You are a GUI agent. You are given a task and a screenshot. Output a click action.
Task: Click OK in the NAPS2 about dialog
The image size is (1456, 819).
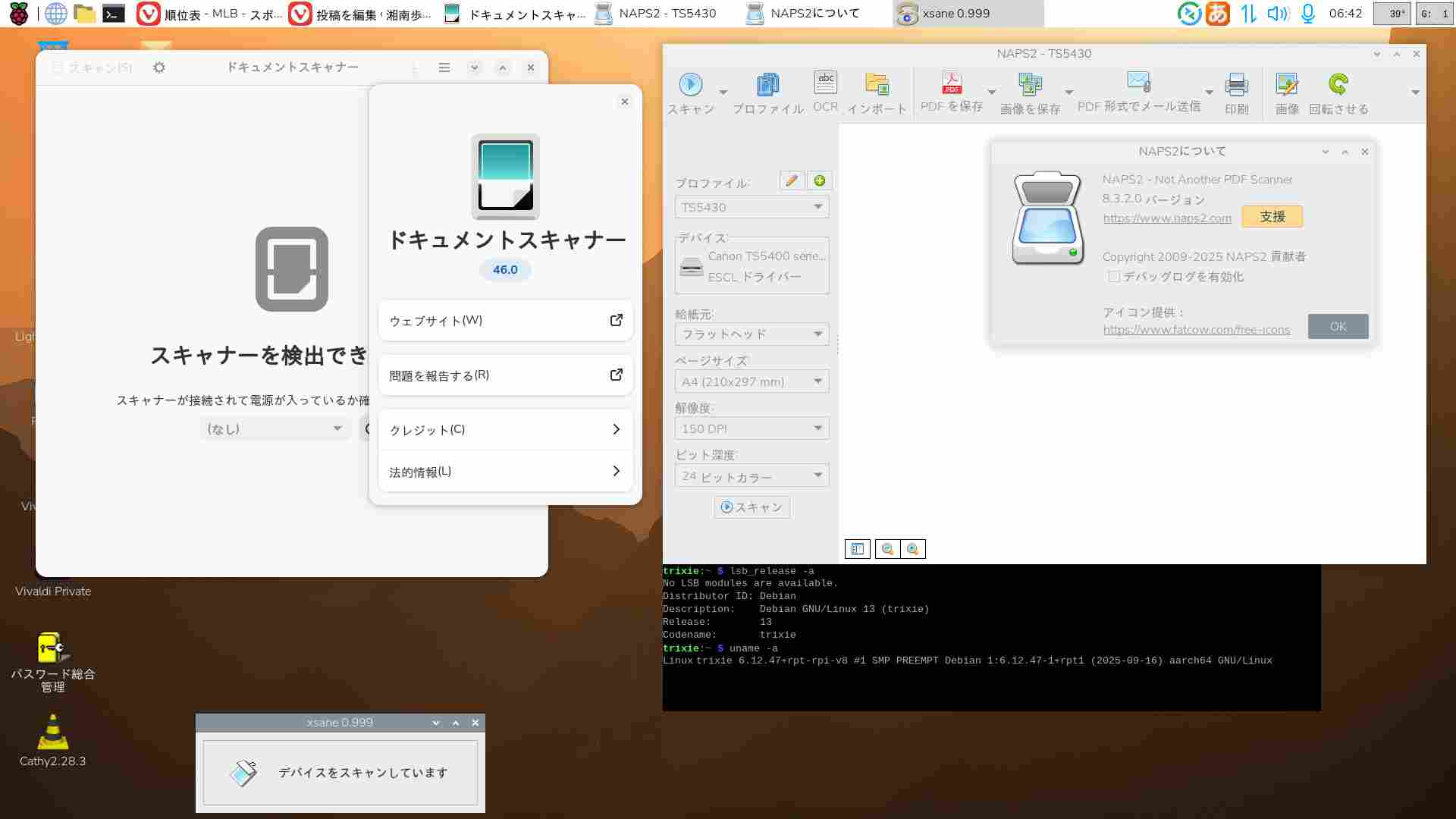coord(1338,326)
